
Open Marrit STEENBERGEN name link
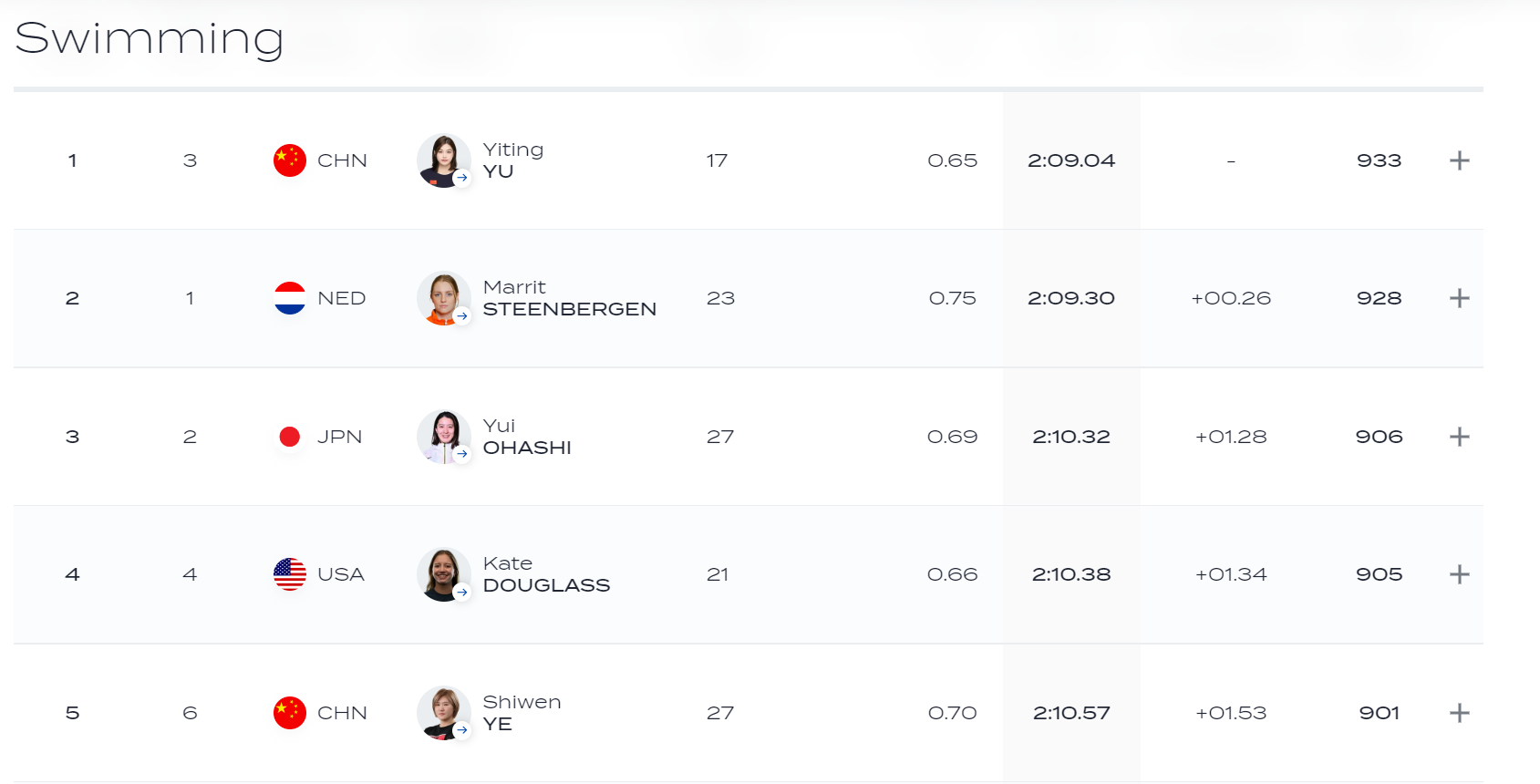tap(570, 298)
